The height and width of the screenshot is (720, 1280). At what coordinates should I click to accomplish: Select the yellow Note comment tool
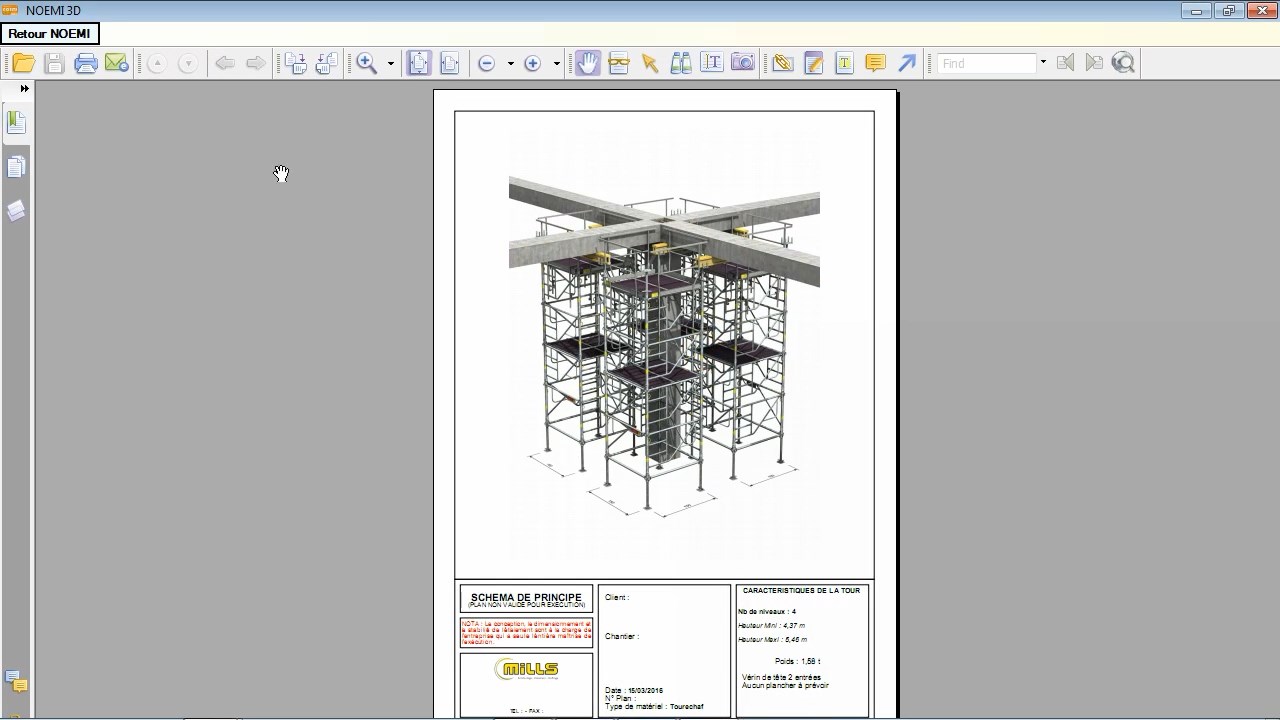[x=875, y=63]
